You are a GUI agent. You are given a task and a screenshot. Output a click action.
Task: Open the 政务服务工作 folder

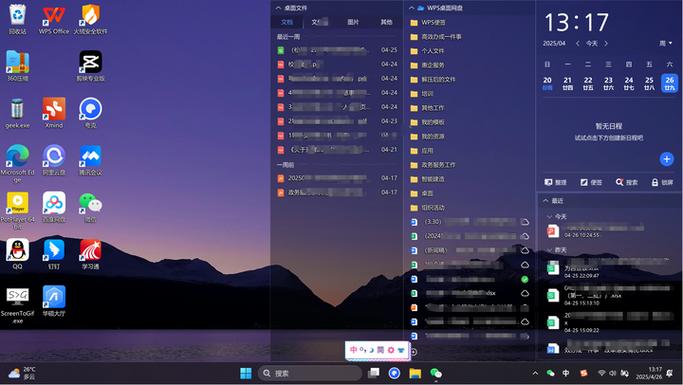pos(433,165)
